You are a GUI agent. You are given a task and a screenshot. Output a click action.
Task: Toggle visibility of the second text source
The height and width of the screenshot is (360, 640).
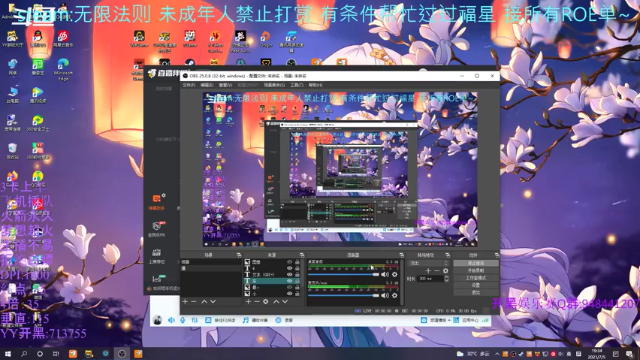(289, 269)
